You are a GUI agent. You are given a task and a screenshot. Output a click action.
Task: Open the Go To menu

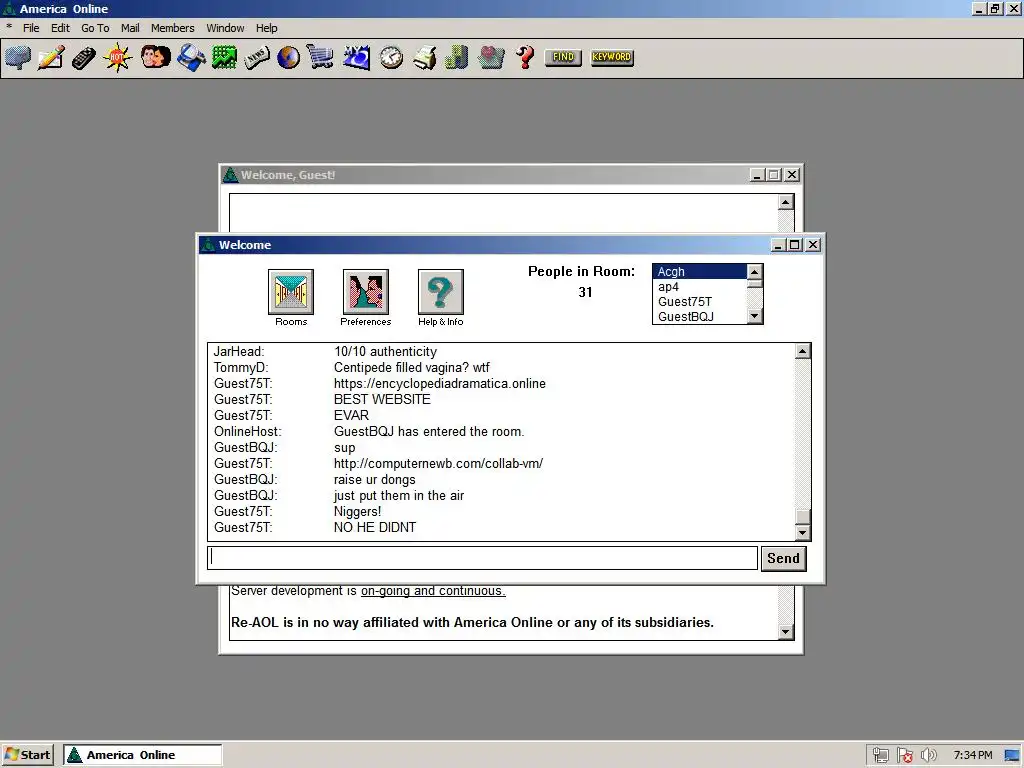[x=95, y=28]
